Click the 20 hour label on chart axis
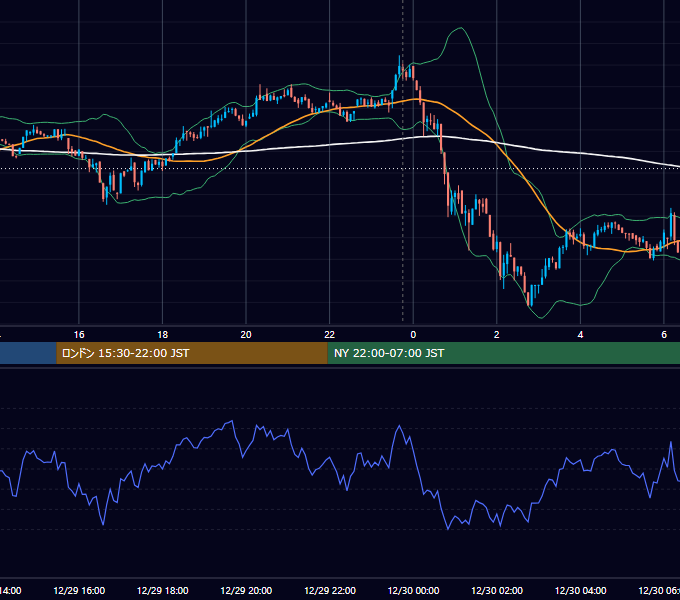This screenshot has height=600, width=680. click(x=246, y=335)
